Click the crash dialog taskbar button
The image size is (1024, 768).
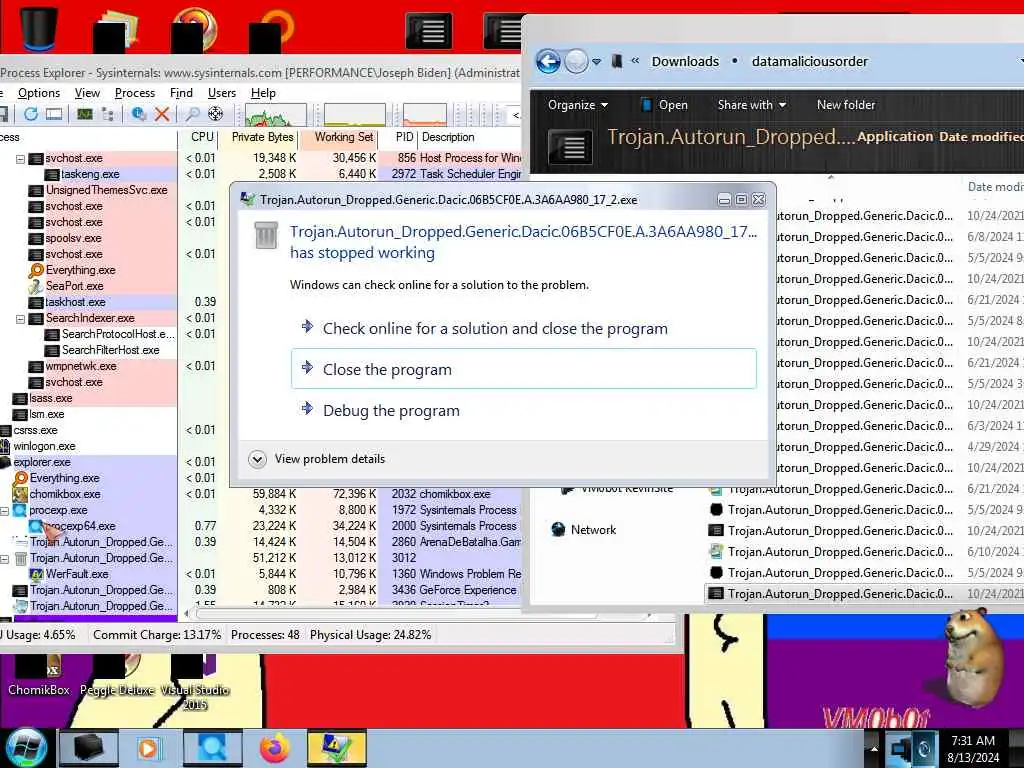pos(336,748)
